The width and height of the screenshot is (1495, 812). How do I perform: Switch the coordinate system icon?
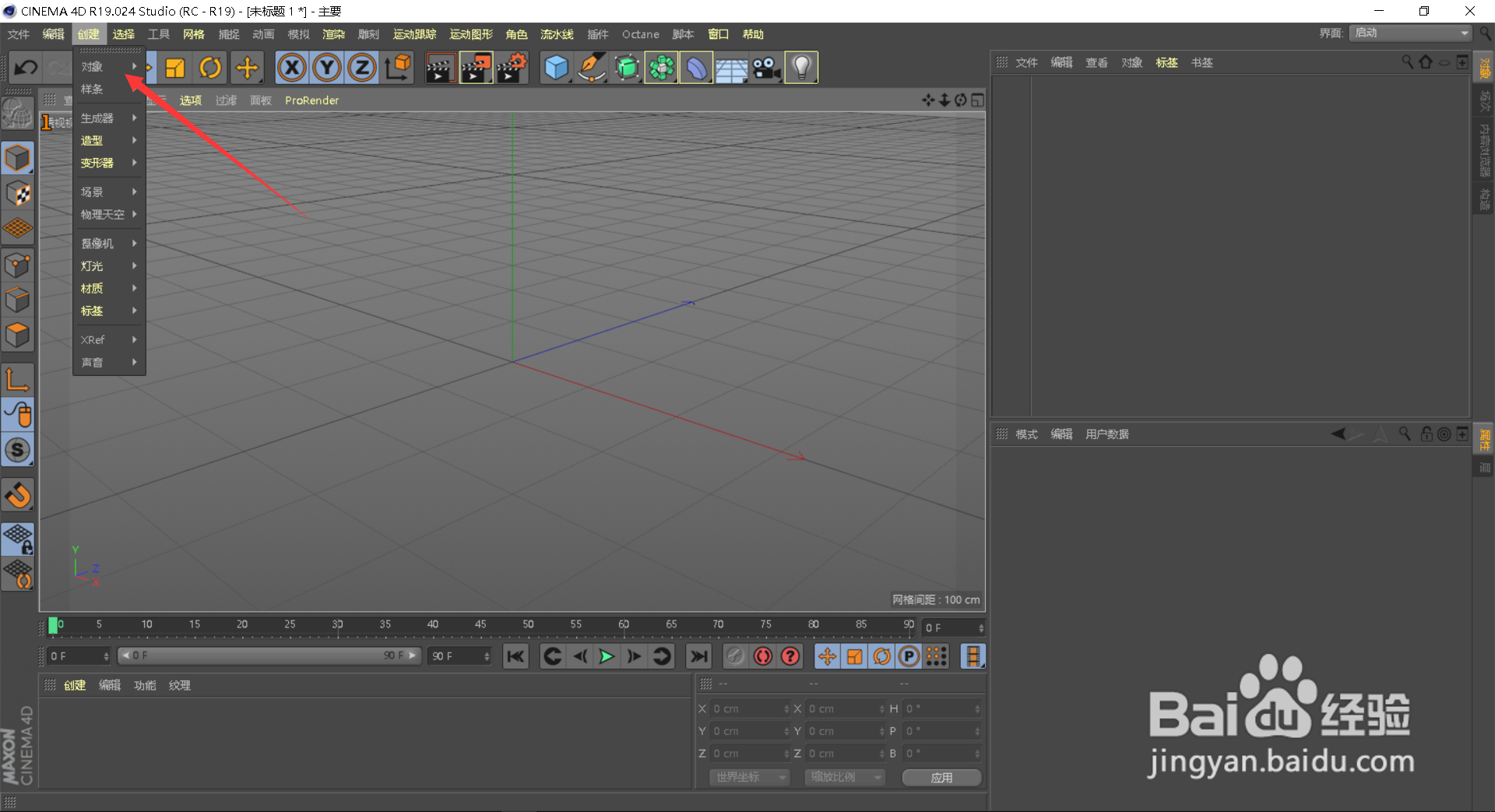click(x=398, y=68)
